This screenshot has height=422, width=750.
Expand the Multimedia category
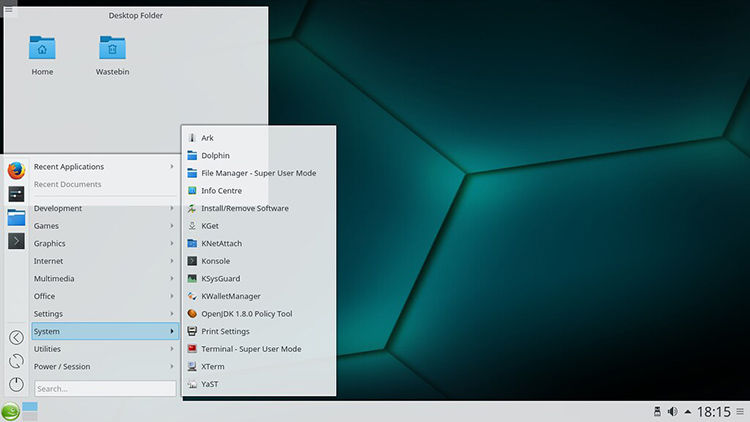click(105, 278)
